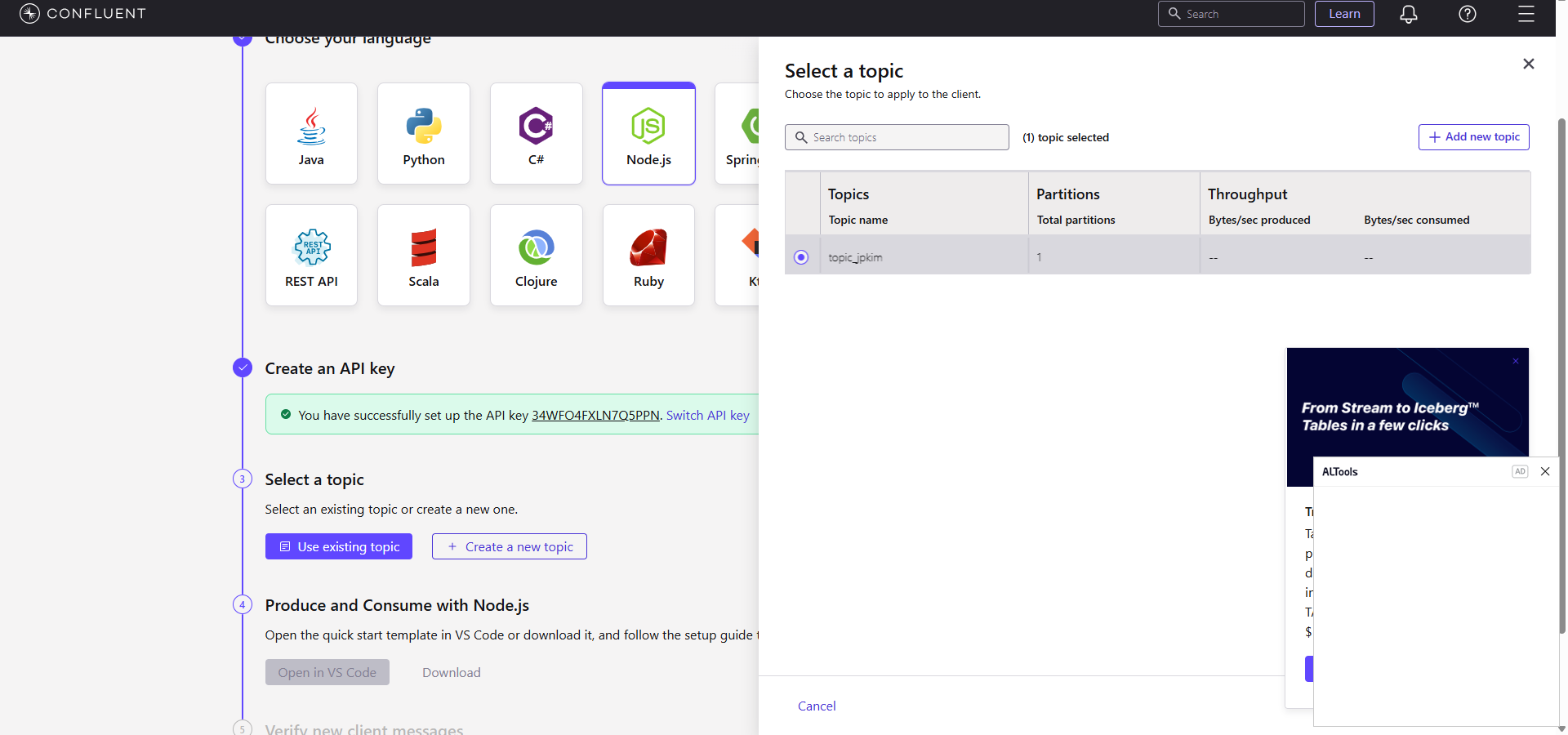Image resolution: width=1568 pixels, height=735 pixels.
Task: Select the Node.js language card
Action: click(648, 133)
